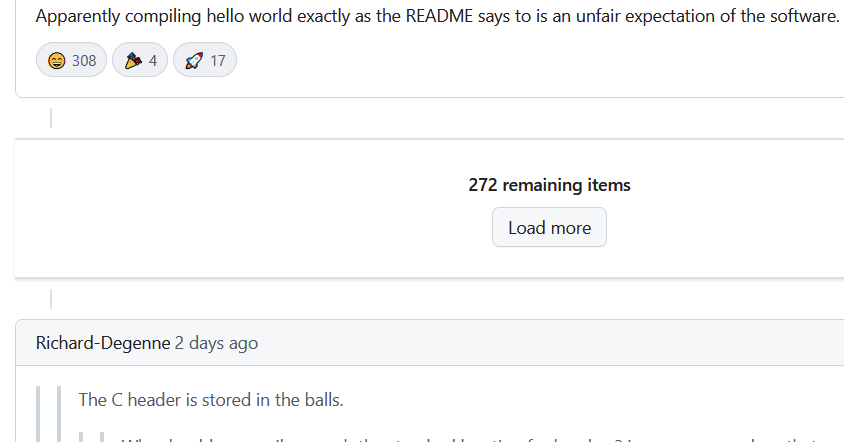This screenshot has width=844, height=442.
Task: Click the outer blockquote's left vertical bar
Action: click(x=40, y=412)
